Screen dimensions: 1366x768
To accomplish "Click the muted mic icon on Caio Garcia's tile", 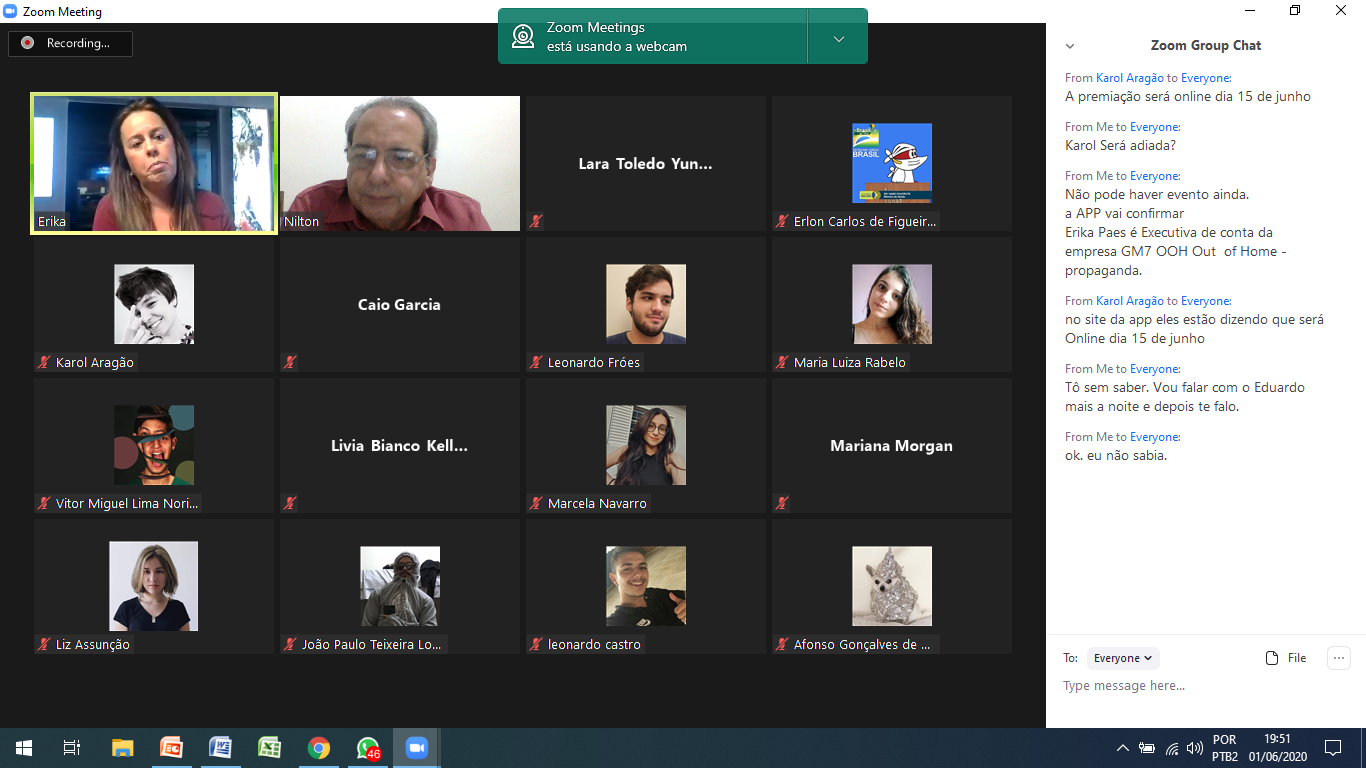I will pos(290,362).
